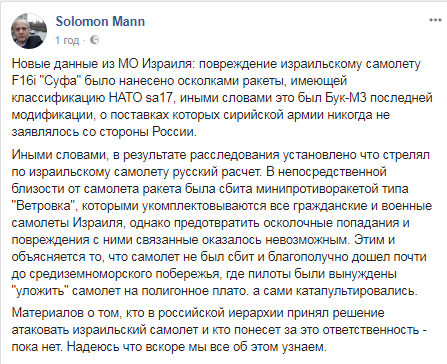The width and height of the screenshot is (447, 364).
Task: Open Solomon Mann's profile picture
Action: tap(29, 31)
